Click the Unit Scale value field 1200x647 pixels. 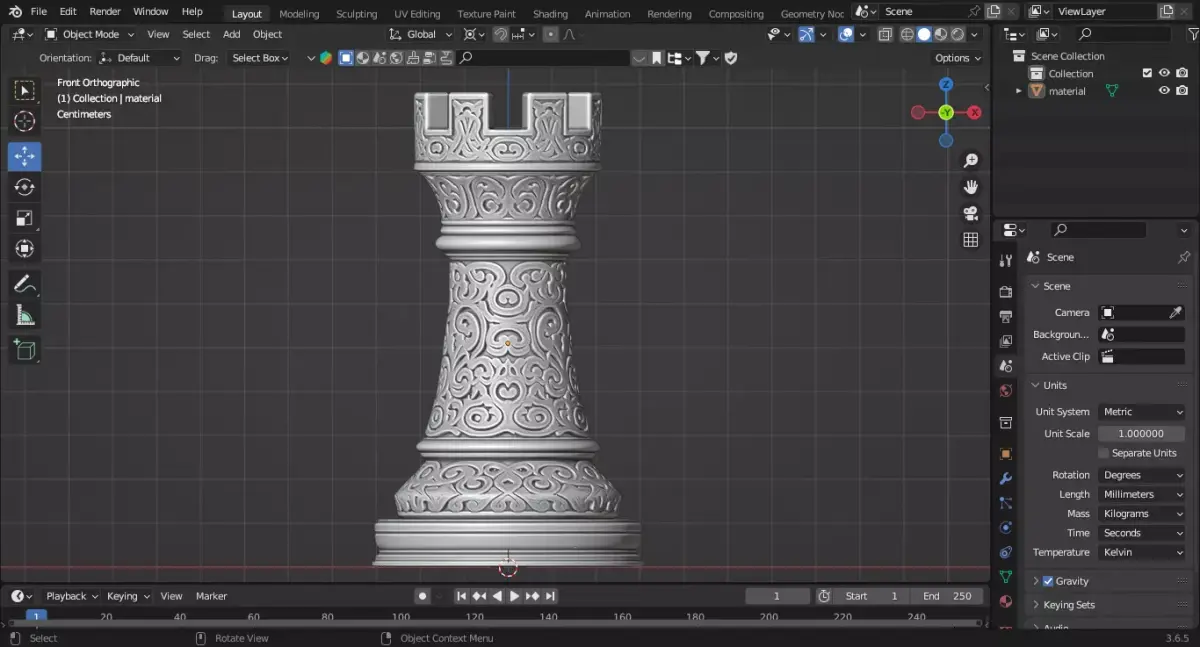pyautogui.click(x=1141, y=434)
